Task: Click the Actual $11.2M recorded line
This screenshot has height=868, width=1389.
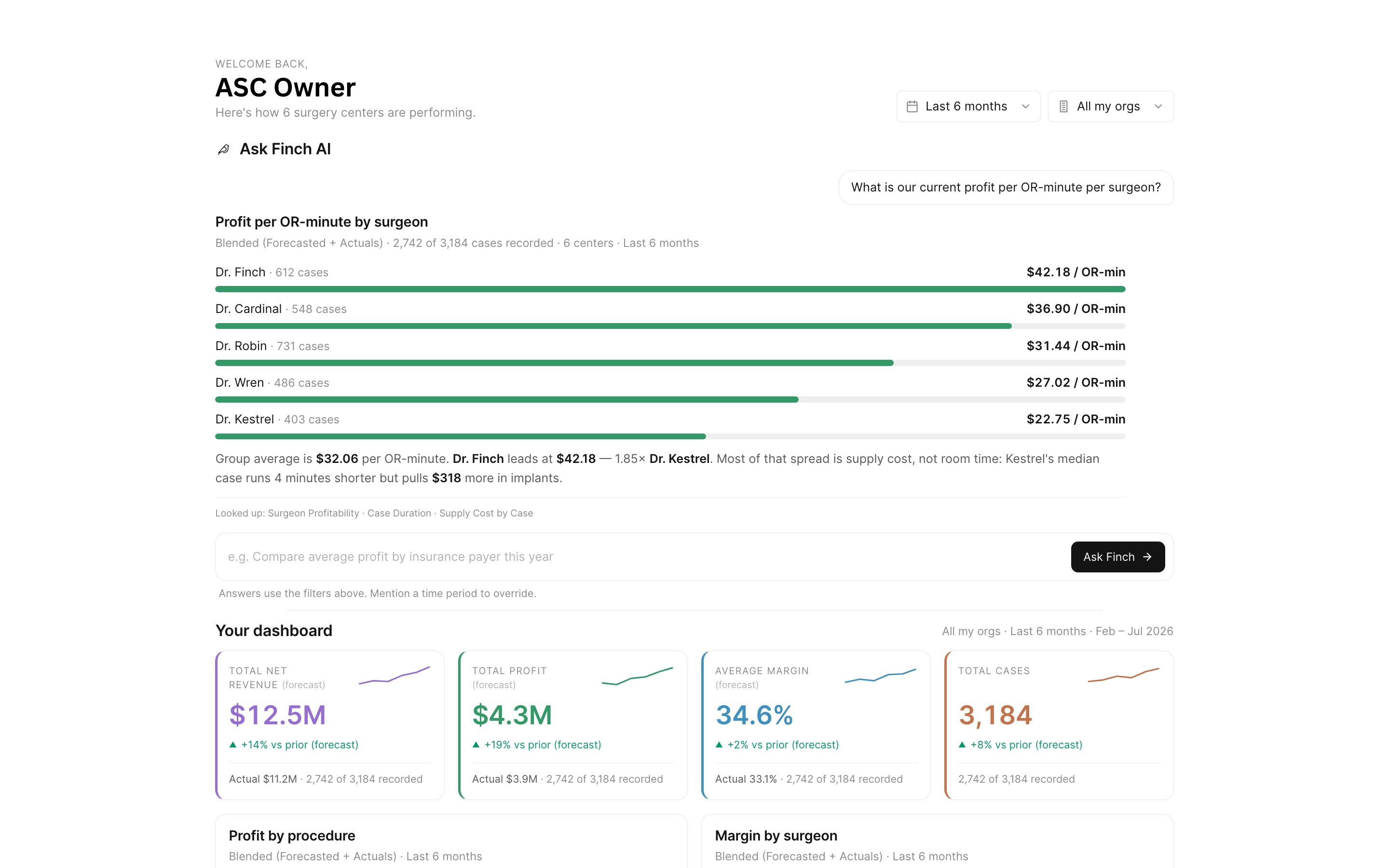Action: (x=326, y=779)
